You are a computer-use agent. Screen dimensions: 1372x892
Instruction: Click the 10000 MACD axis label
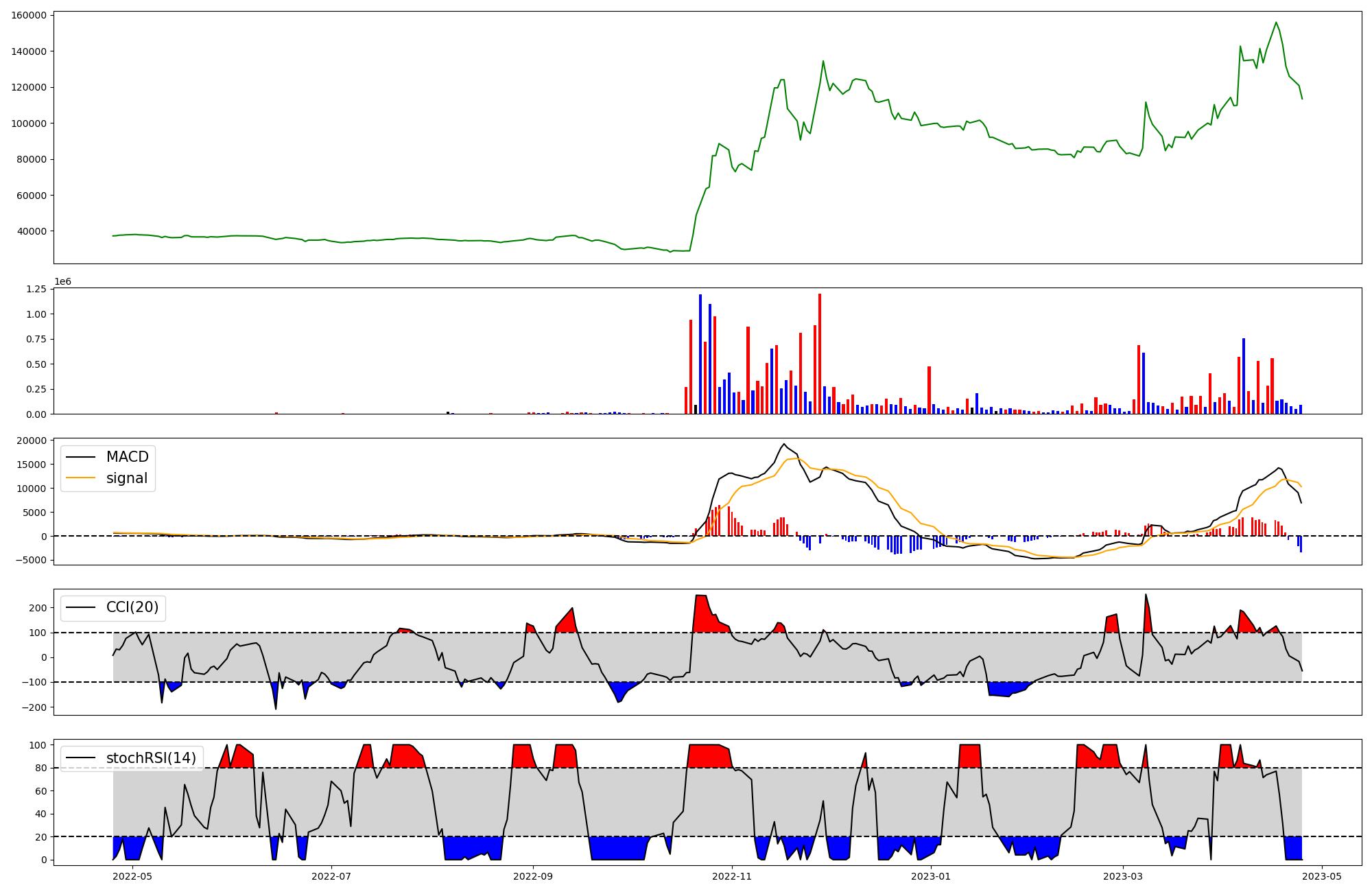32,489
